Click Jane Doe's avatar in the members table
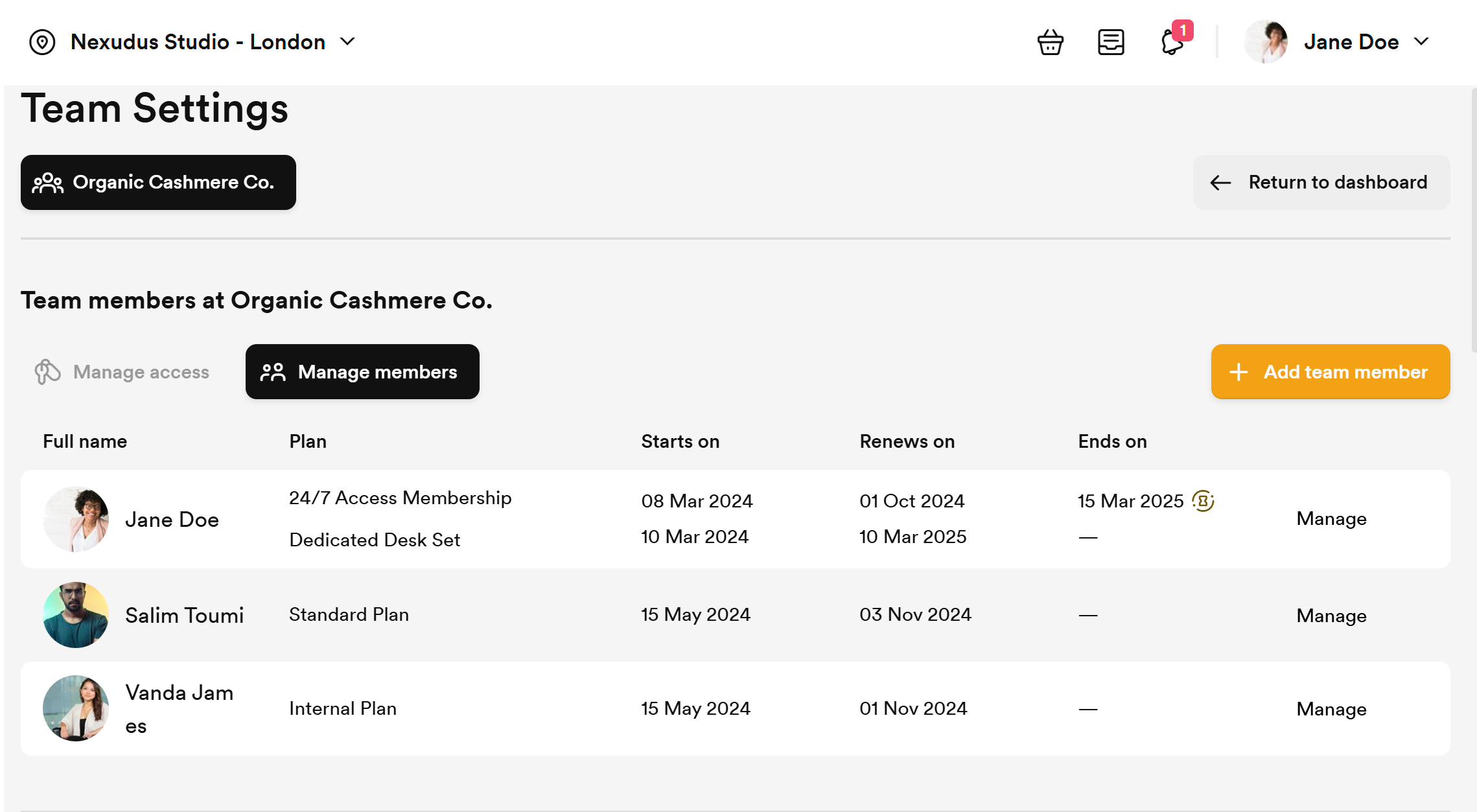This screenshot has height=812, width=1477. pyautogui.click(x=76, y=519)
